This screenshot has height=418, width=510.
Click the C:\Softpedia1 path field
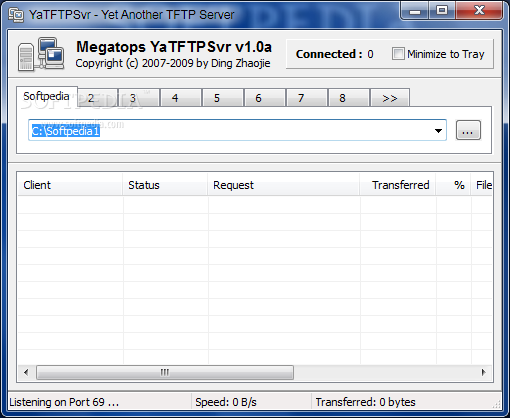pyautogui.click(x=237, y=130)
